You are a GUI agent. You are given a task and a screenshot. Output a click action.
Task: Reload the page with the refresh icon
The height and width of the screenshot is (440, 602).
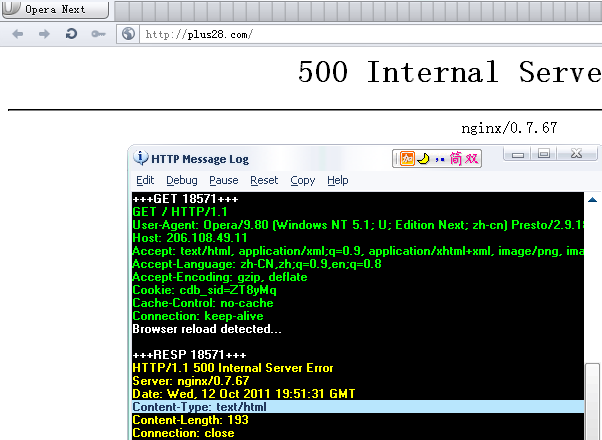[71, 34]
